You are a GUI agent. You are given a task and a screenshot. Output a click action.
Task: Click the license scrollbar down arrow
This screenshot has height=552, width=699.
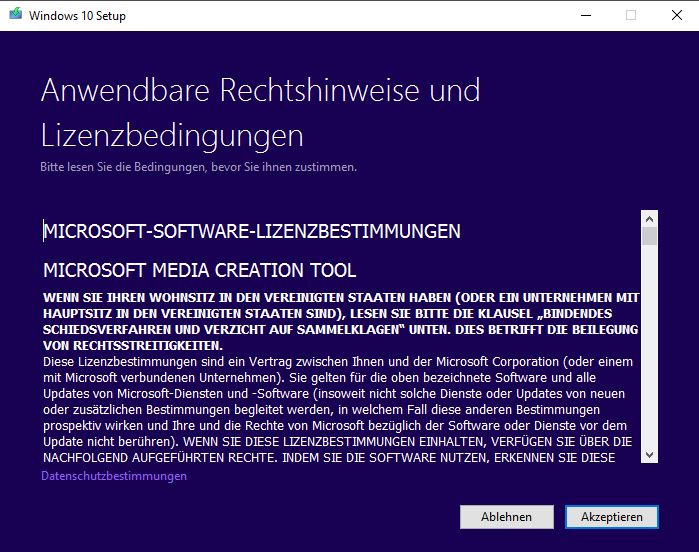point(649,455)
